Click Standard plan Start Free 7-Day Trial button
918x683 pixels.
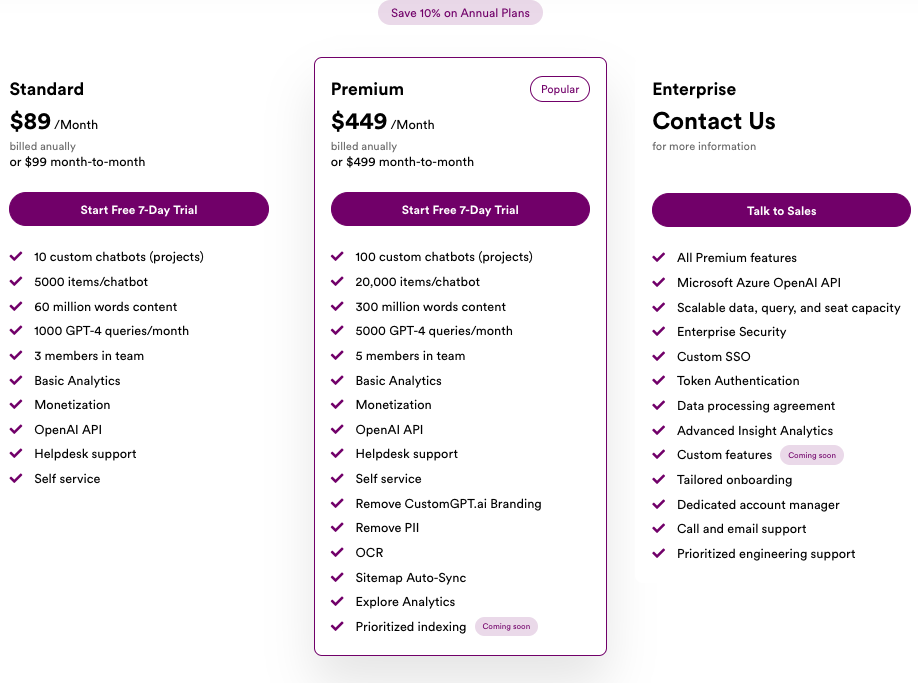point(139,210)
